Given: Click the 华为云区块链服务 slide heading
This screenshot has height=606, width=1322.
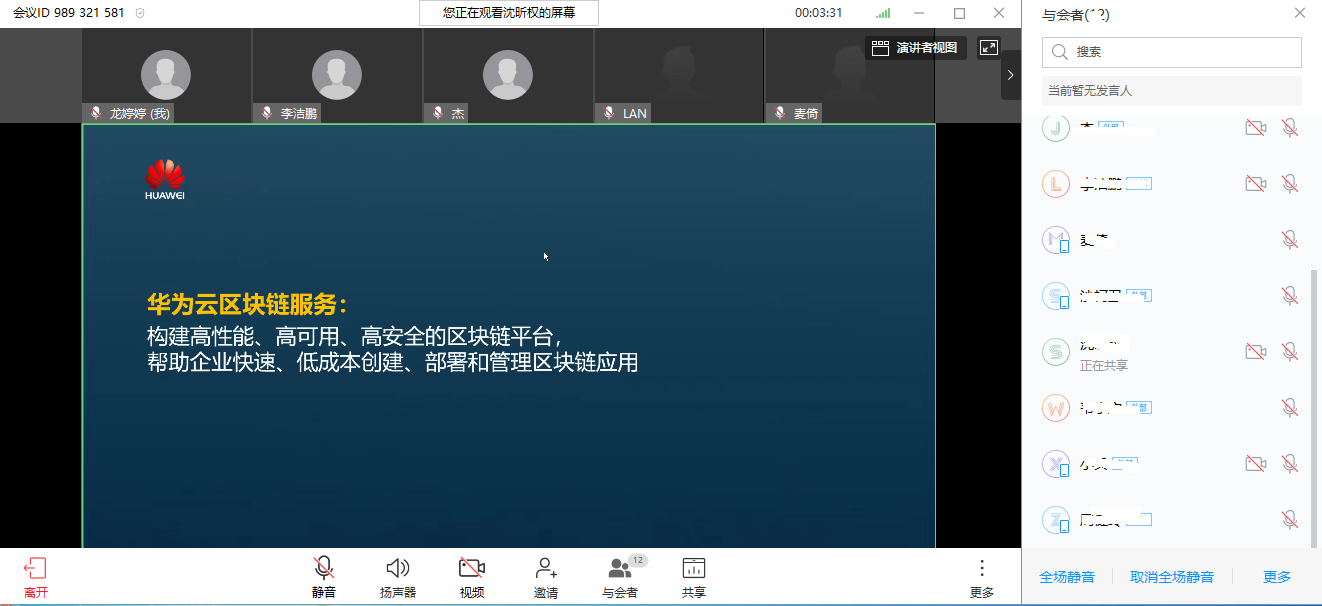Looking at the screenshot, I should [247, 305].
